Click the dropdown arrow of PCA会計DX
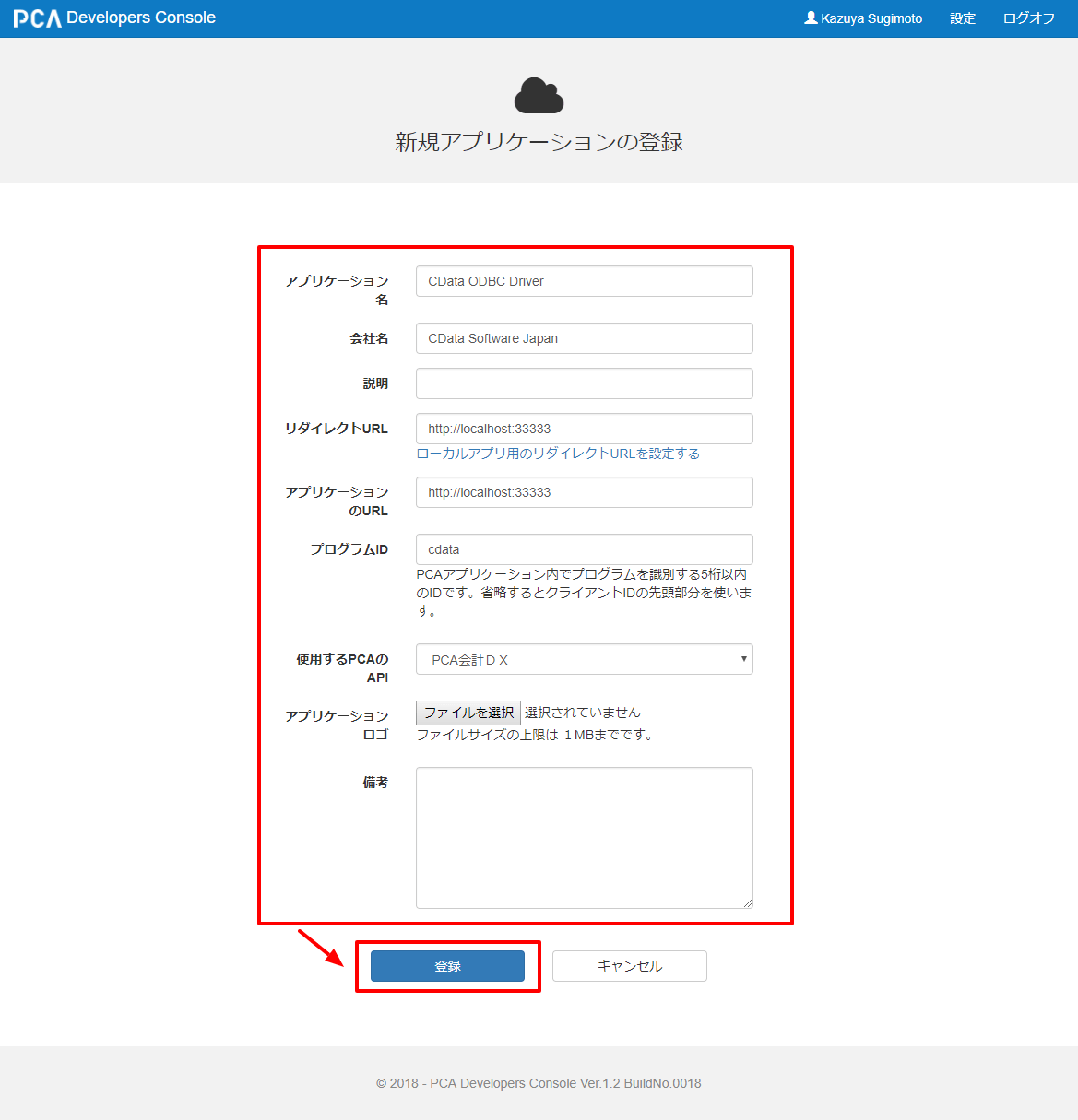This screenshot has height=1120, width=1078. pos(743,659)
